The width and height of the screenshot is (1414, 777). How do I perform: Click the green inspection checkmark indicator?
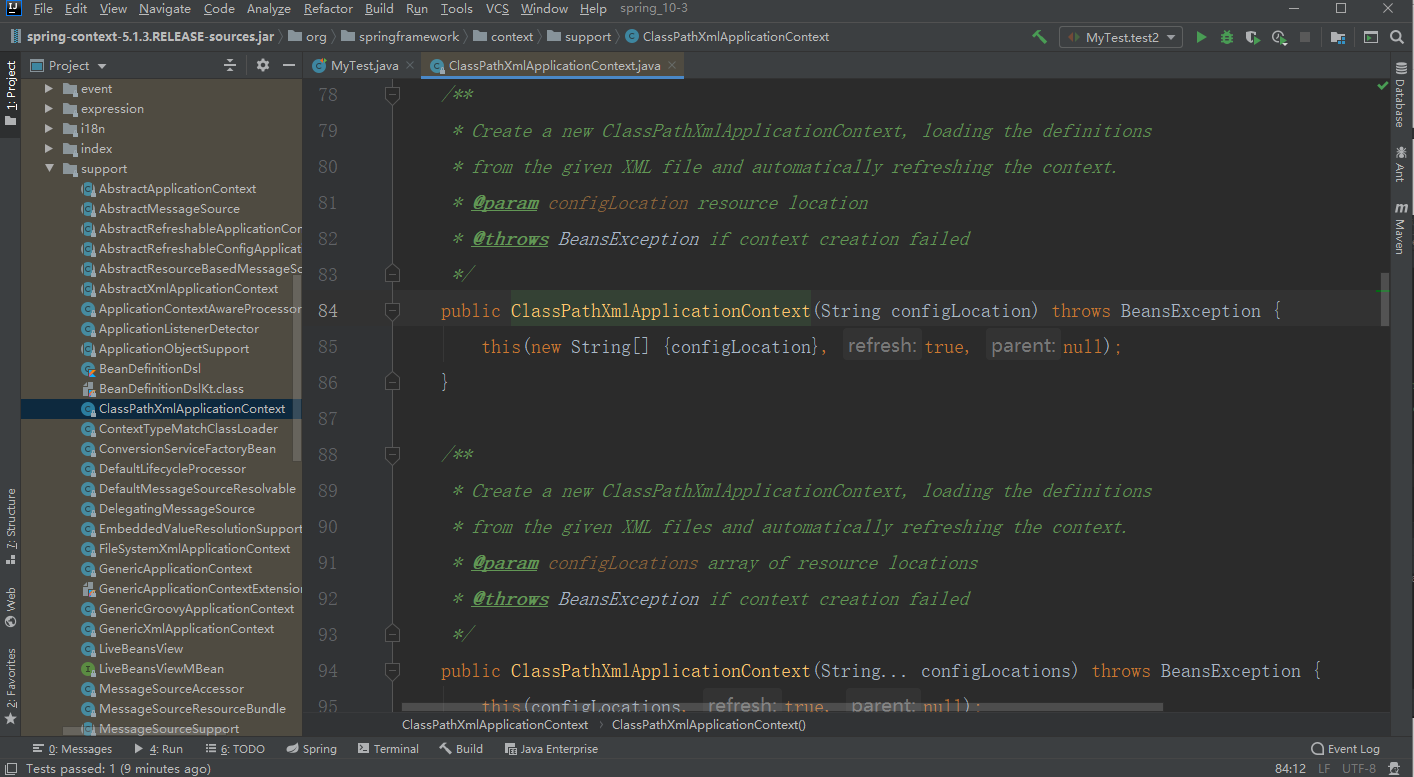(1383, 86)
